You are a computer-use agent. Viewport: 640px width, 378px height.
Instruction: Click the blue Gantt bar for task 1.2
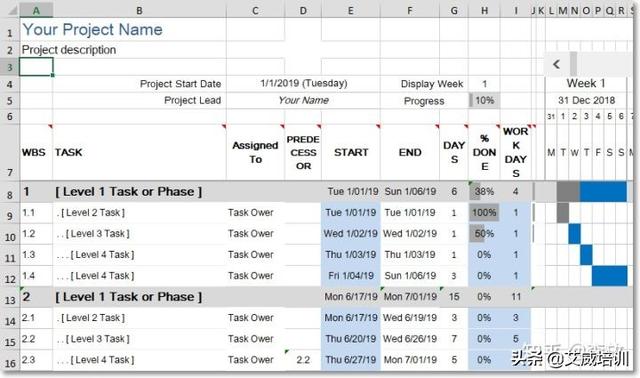574,234
